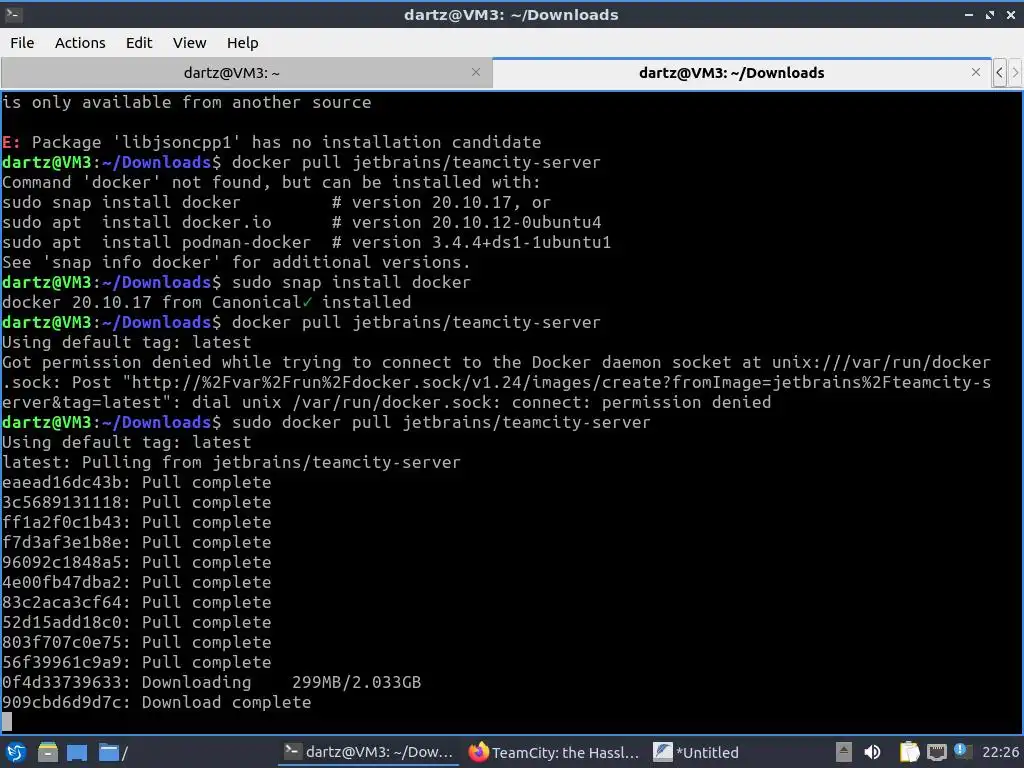Click the 'sudo snap install docker' suggestion line
Viewport: 1024px width, 768px height.
(276, 202)
